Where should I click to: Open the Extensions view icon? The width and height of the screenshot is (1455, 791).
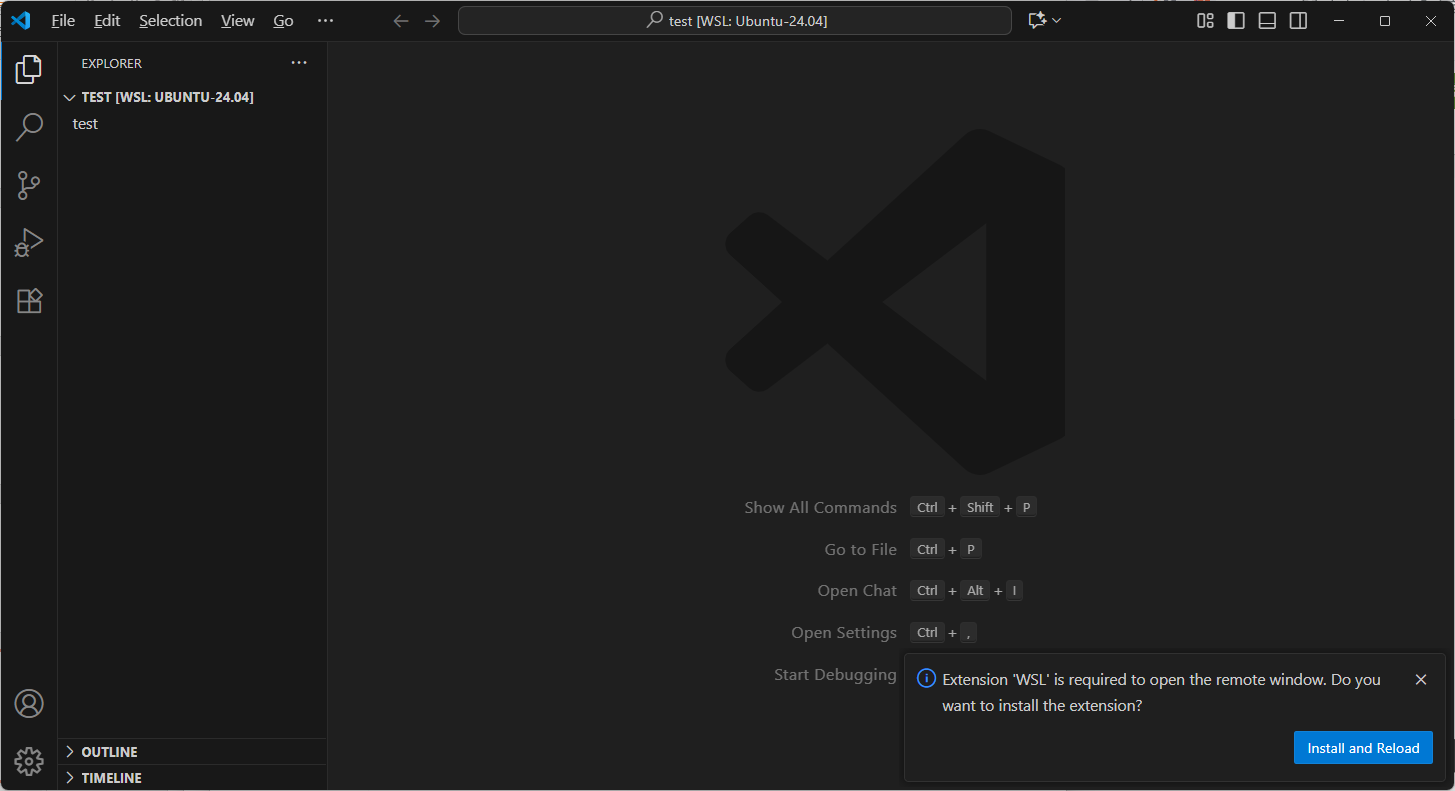point(29,301)
